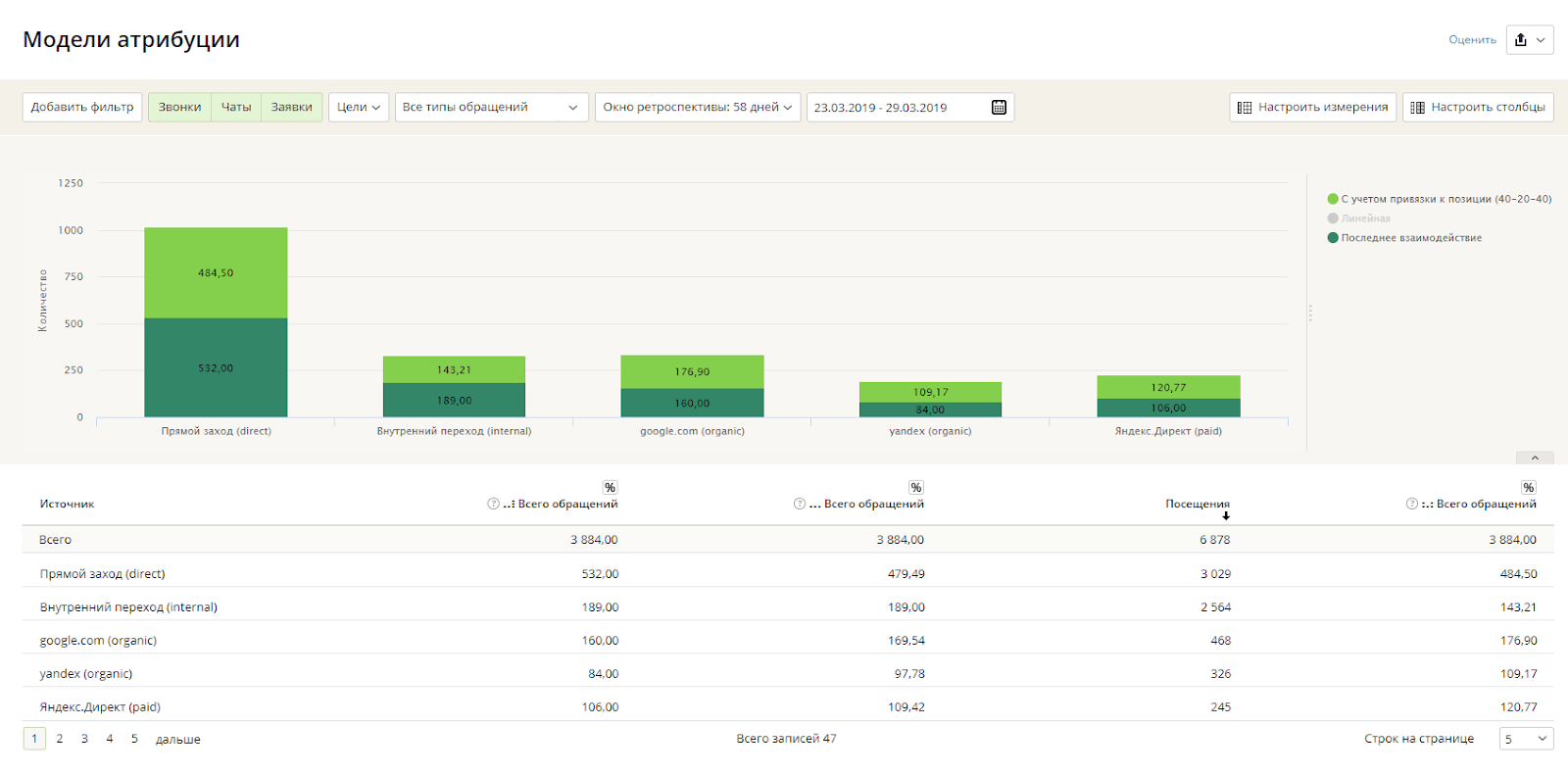Viewport: 1568px width, 774px height.
Task: Select the yandex (organic) table row
Action: point(788,674)
